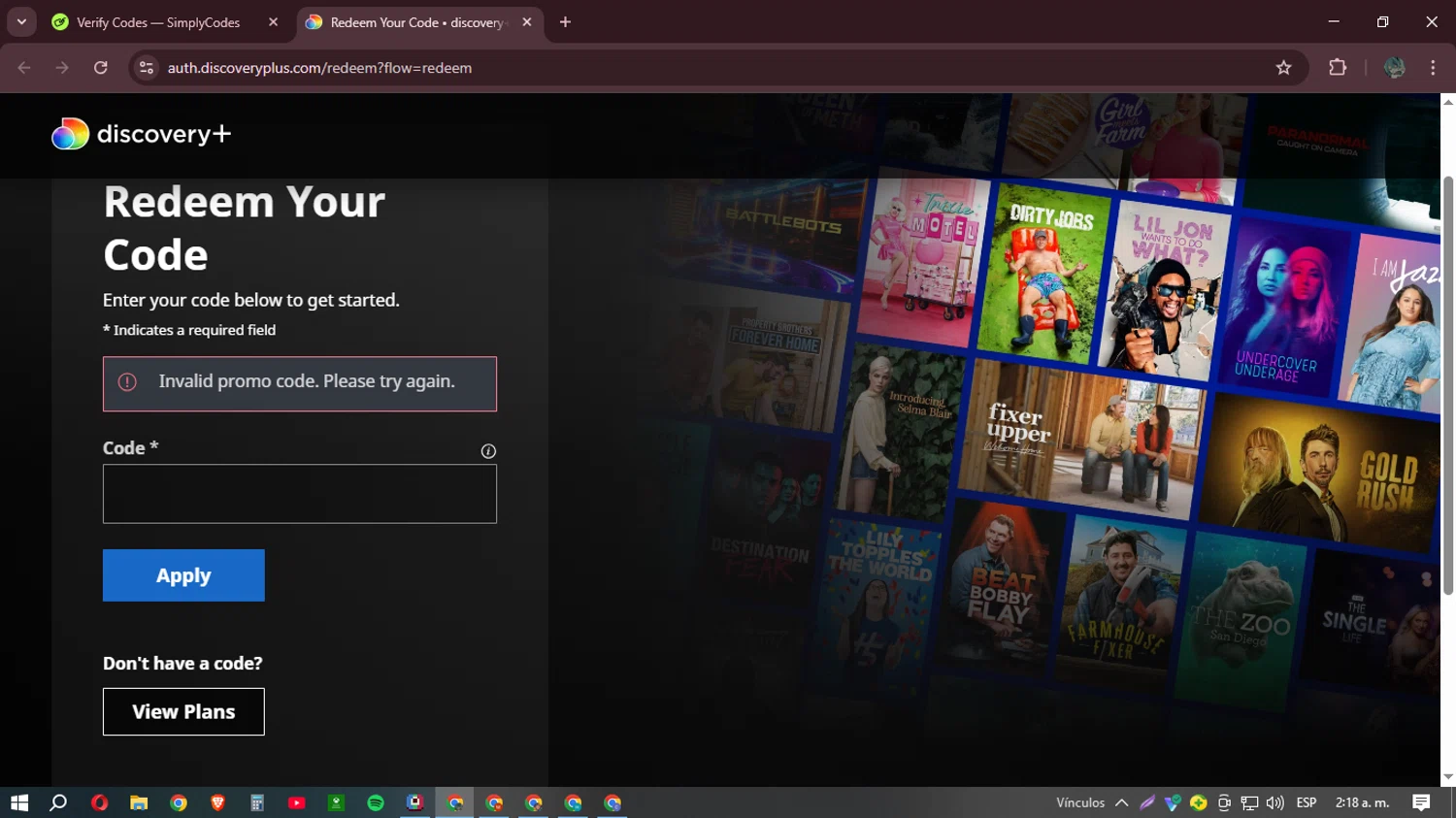
Task: Open Spotify from the taskbar
Action: pos(376,802)
